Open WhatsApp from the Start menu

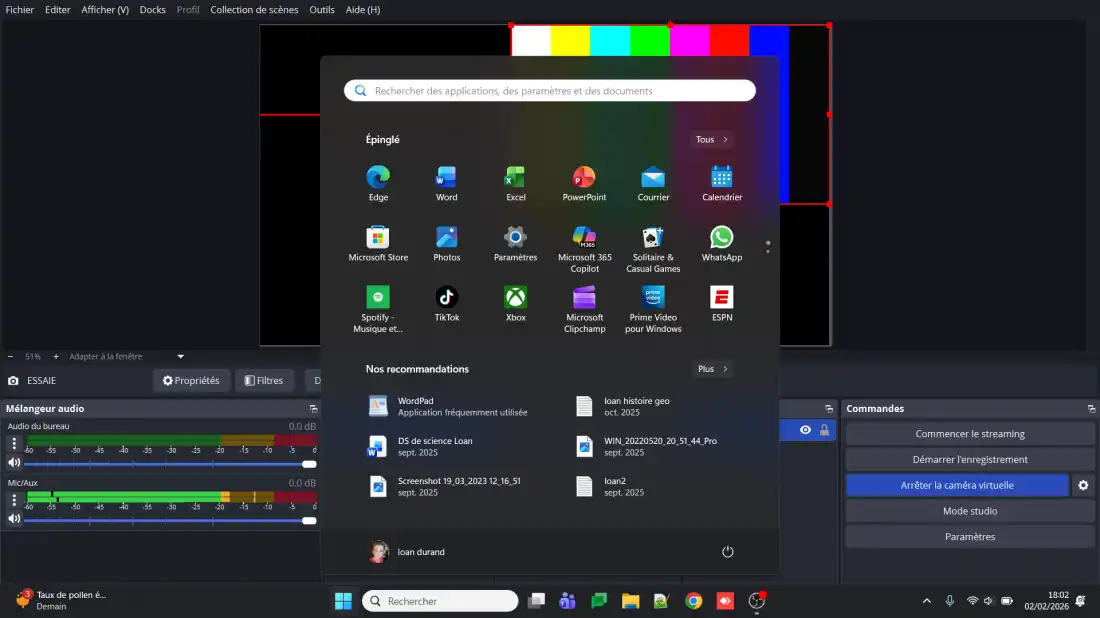point(721,237)
